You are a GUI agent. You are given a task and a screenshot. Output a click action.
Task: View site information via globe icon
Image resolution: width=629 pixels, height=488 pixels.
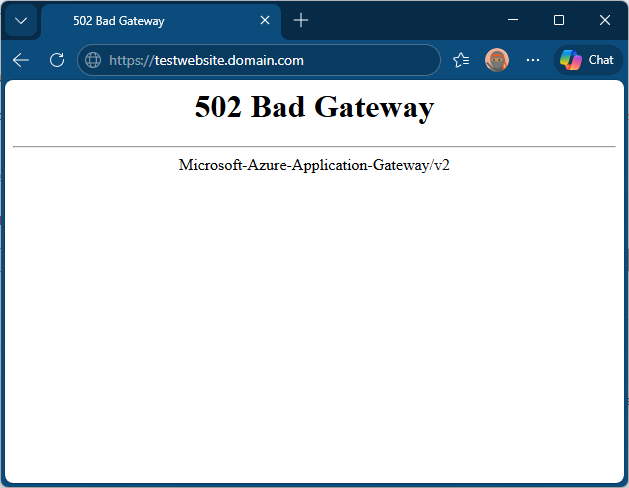point(93,60)
